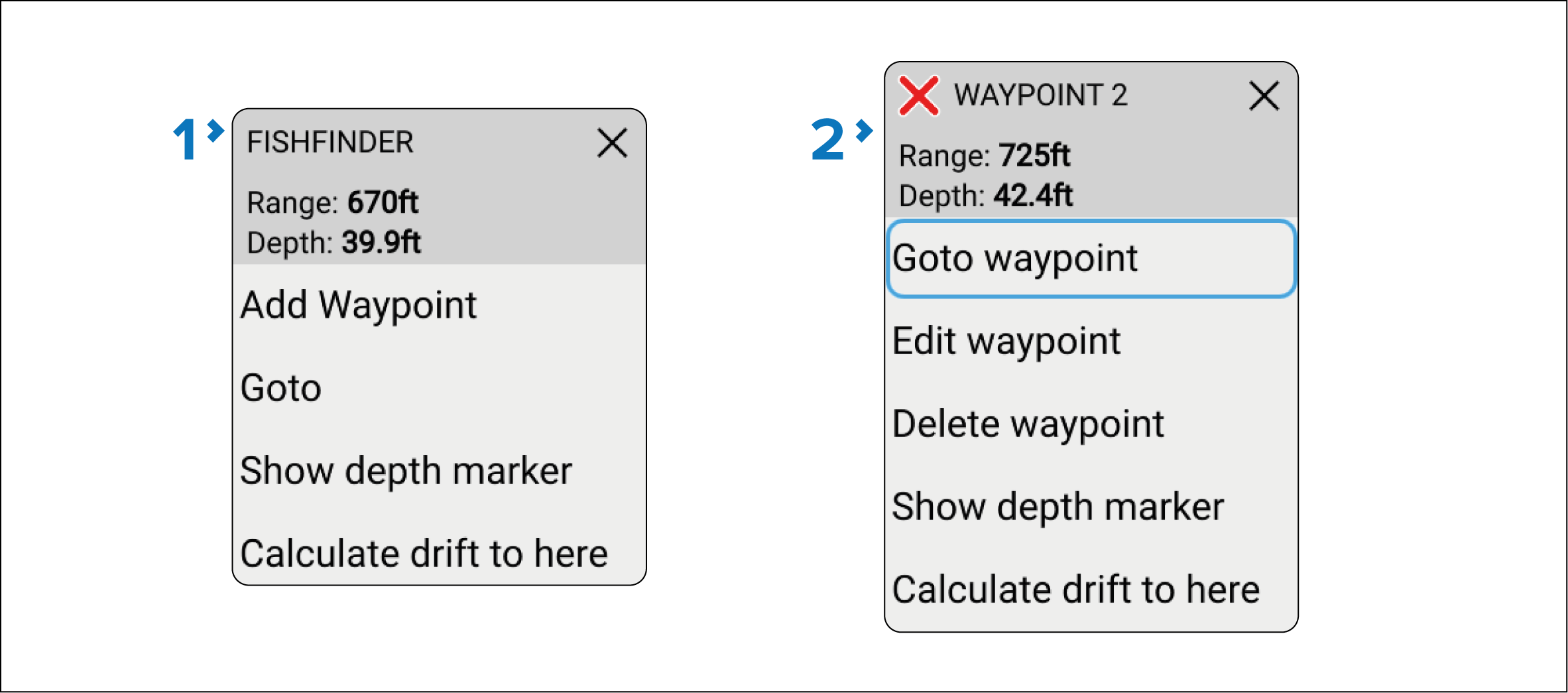Screen dimensions: 1568x693
Task: Close the WAYPOINT 2 context menu
Action: tap(1264, 96)
